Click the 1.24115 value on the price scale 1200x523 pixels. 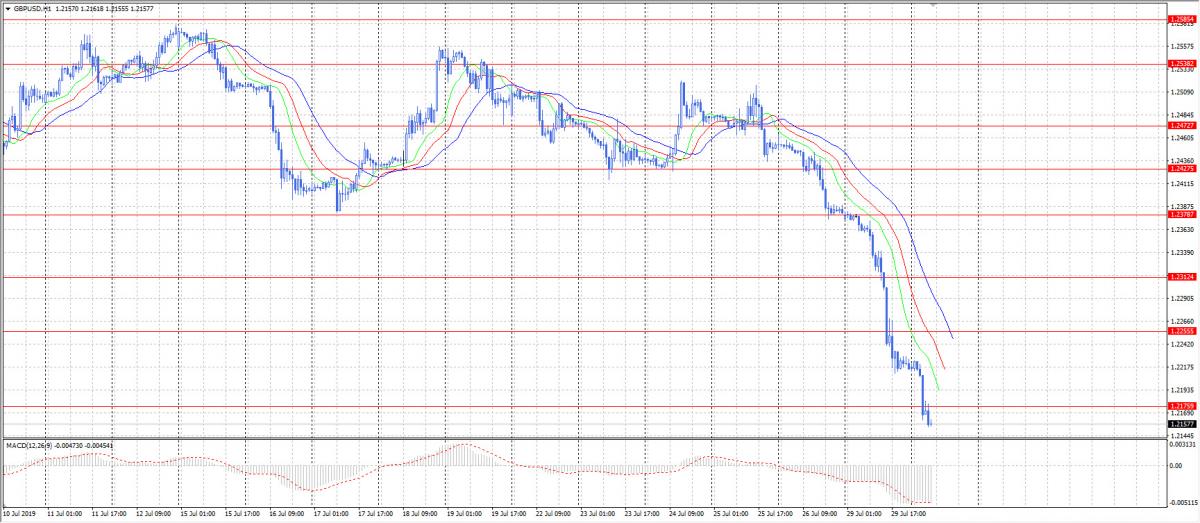(1182, 184)
